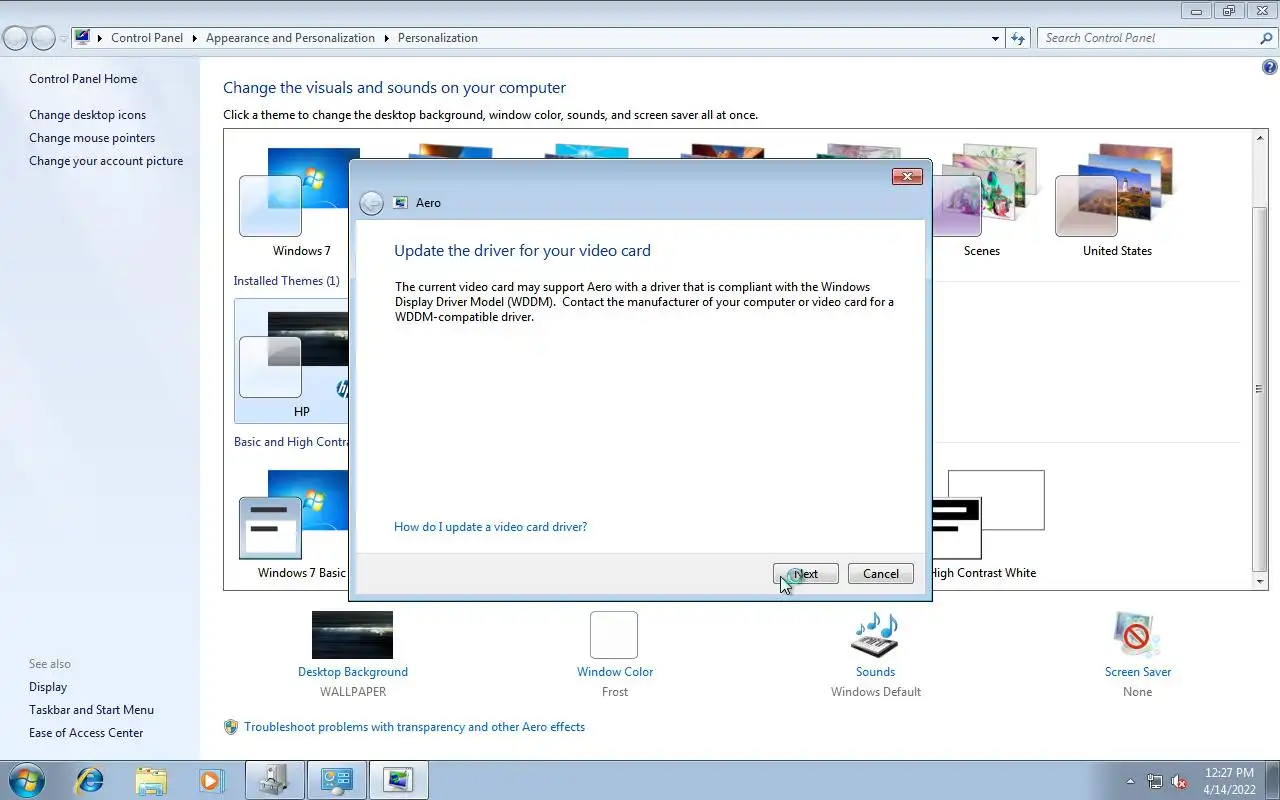This screenshot has height=800, width=1280.
Task: Open Taskbar and Start Menu link
Action: click(91, 710)
